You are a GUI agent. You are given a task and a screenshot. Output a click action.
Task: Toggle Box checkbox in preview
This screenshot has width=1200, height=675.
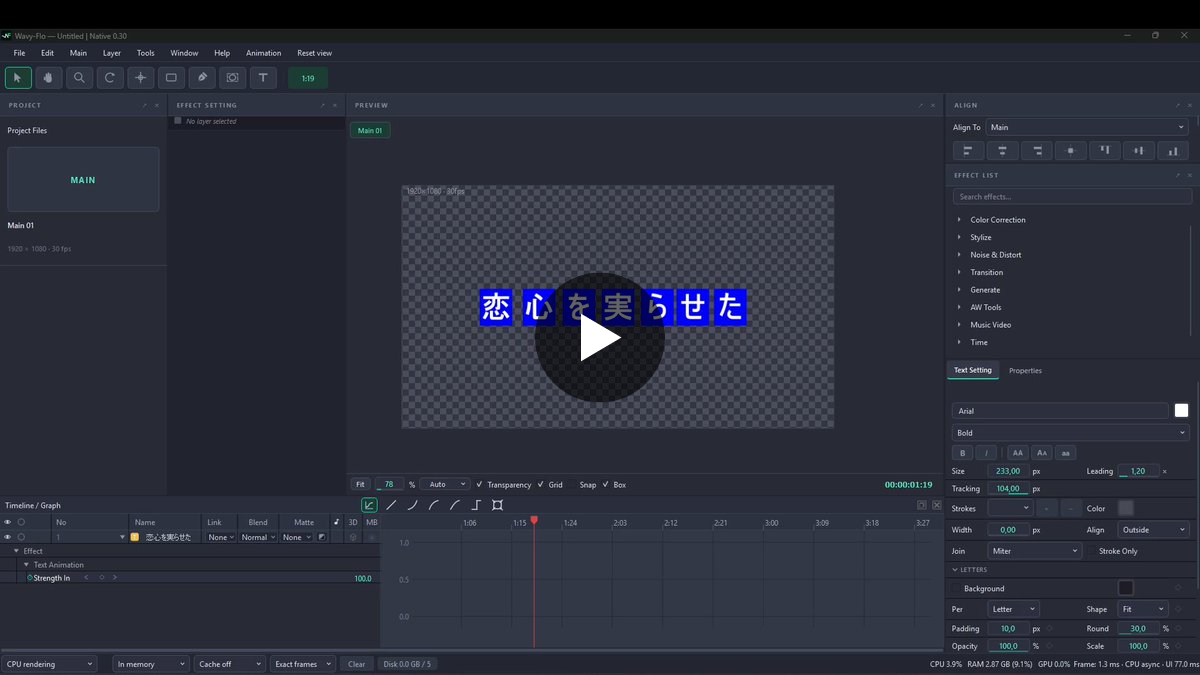(x=605, y=484)
